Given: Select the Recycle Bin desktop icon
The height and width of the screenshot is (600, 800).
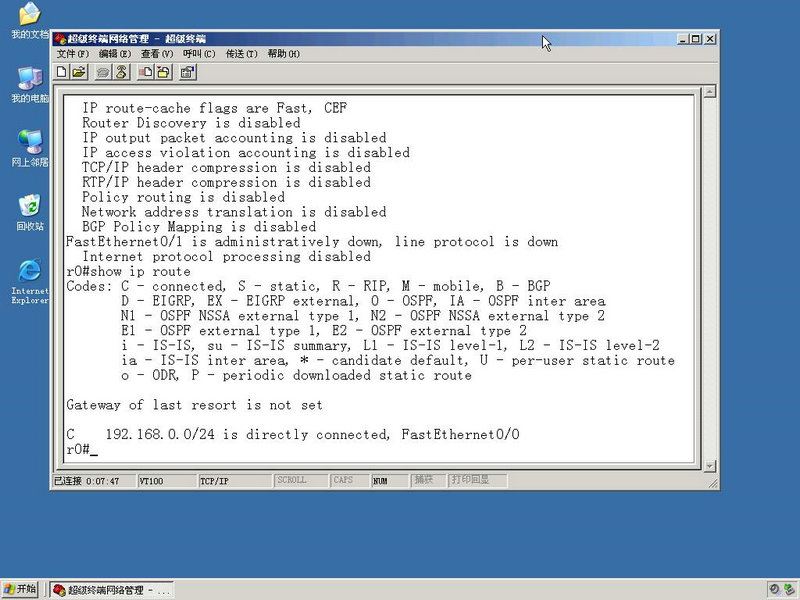Looking at the screenshot, I should (30, 212).
